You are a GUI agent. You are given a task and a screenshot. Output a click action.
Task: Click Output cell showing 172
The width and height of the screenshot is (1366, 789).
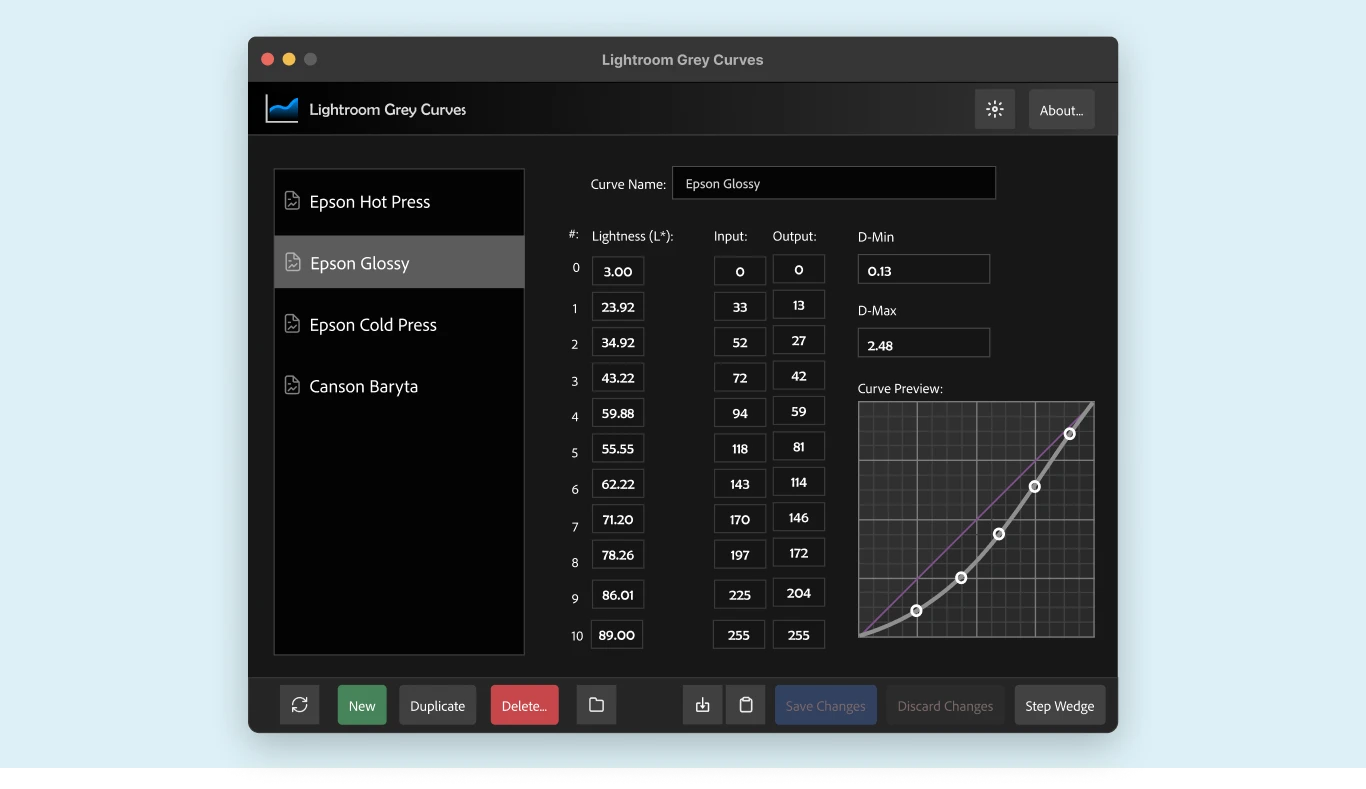[799, 553]
